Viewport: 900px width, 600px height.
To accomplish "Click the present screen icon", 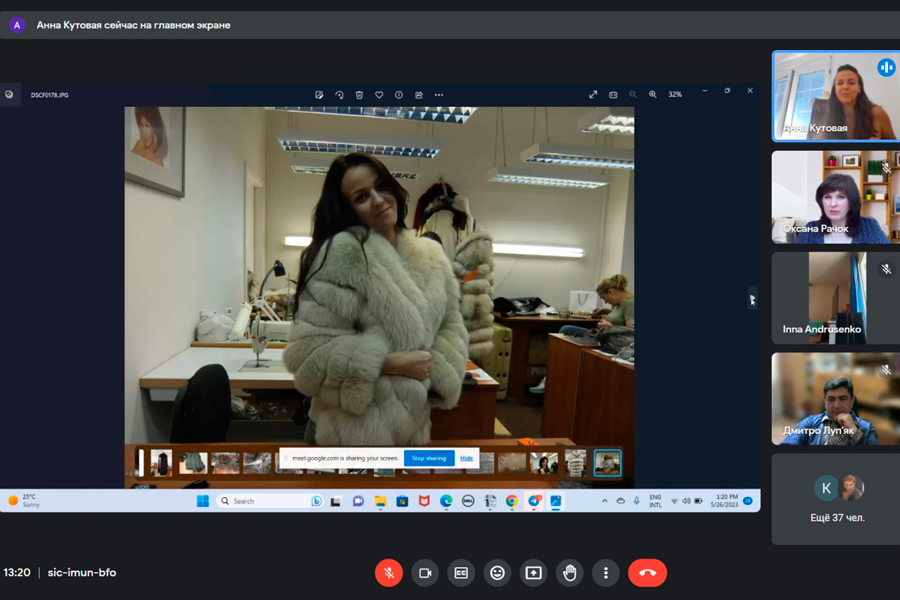I will click(533, 573).
